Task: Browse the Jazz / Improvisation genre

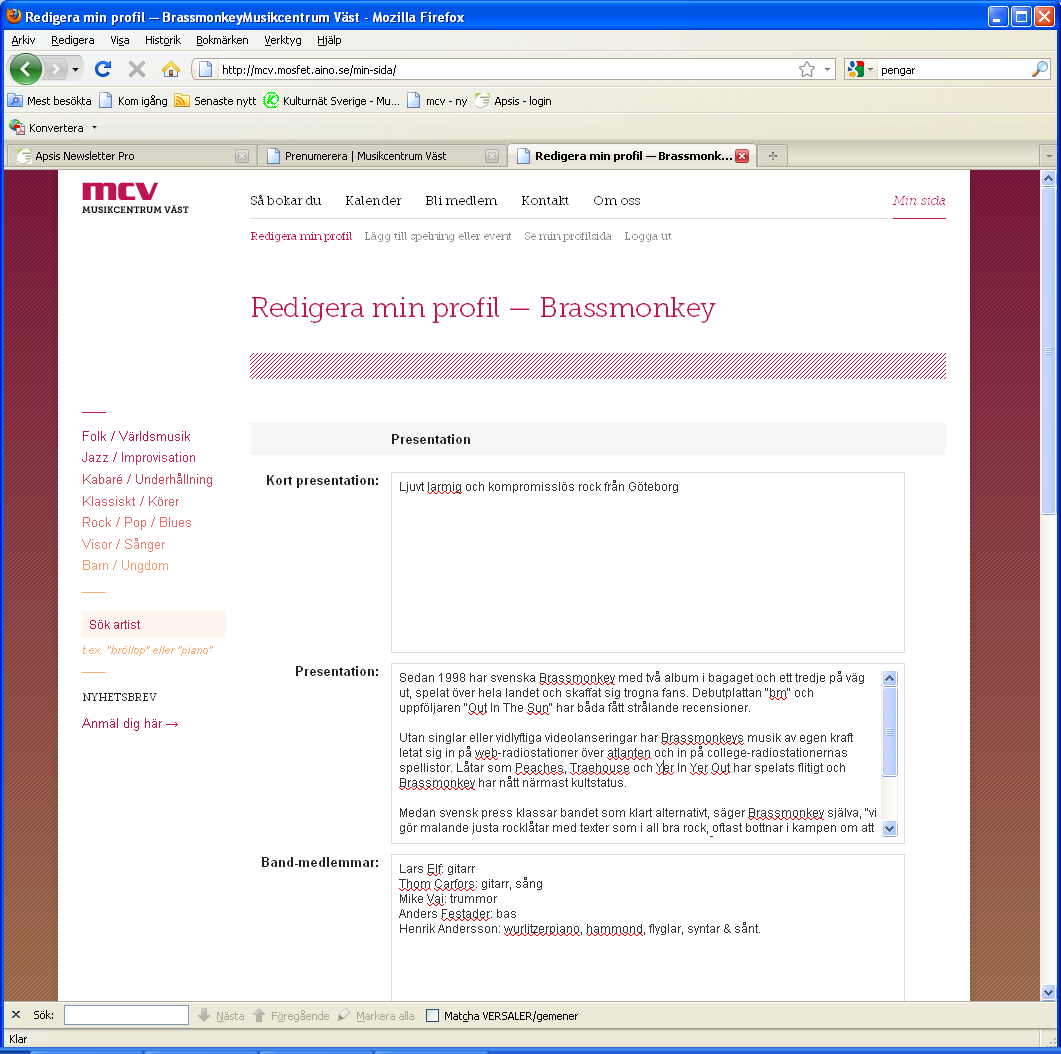Action: (x=139, y=457)
